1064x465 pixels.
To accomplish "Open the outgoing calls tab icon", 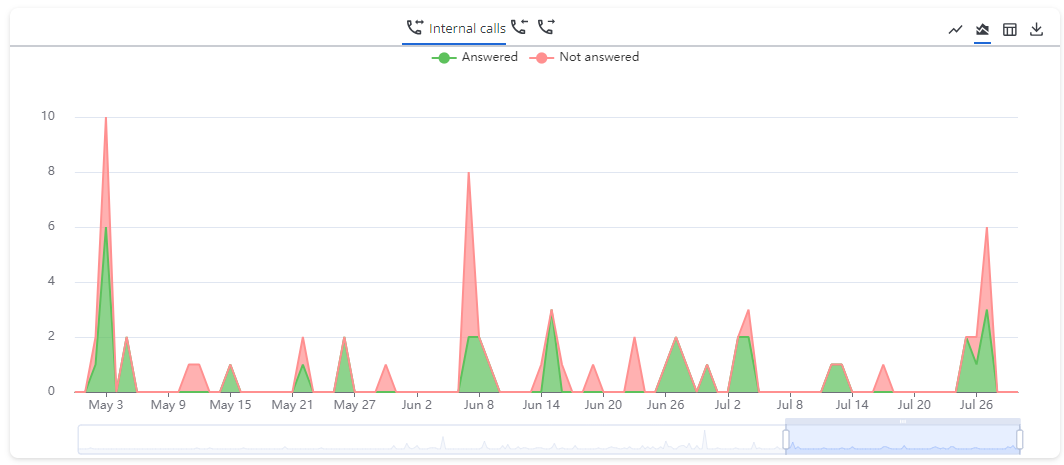I will point(546,27).
